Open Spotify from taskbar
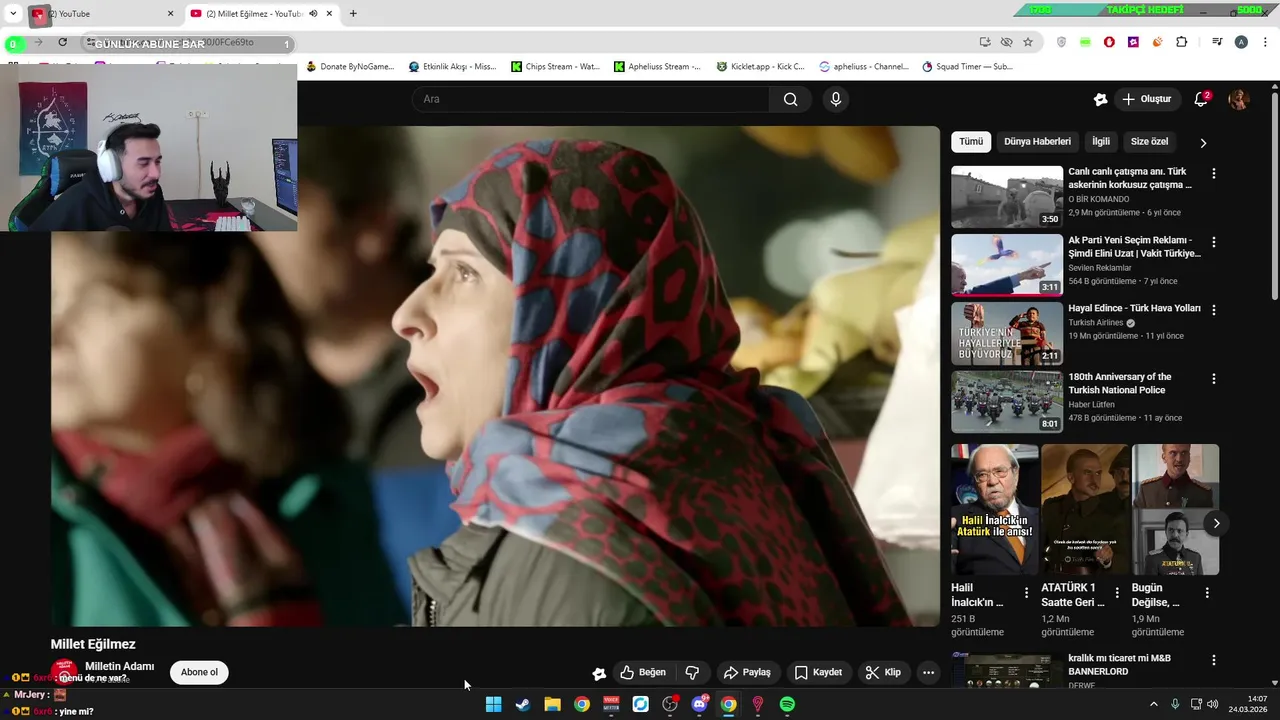Viewport: 1280px width, 720px height. coord(787,704)
